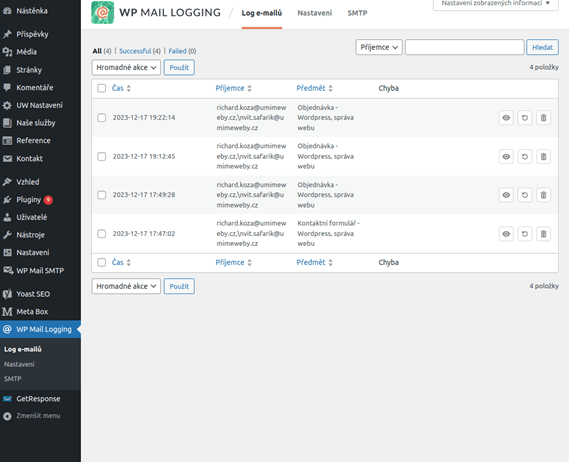Filter by Successful emails link
Image resolution: width=569 pixels, height=462 pixels.
click(135, 51)
